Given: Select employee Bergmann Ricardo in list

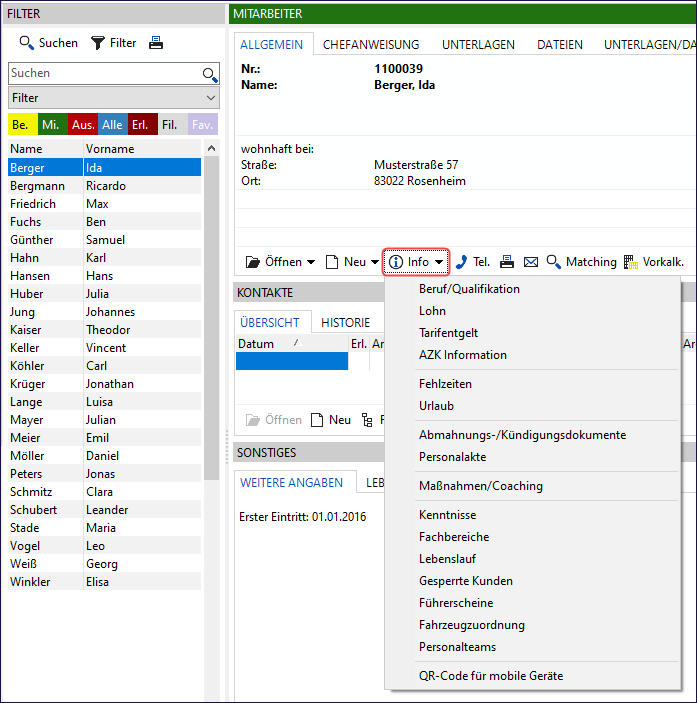Looking at the screenshot, I should 105,186.
